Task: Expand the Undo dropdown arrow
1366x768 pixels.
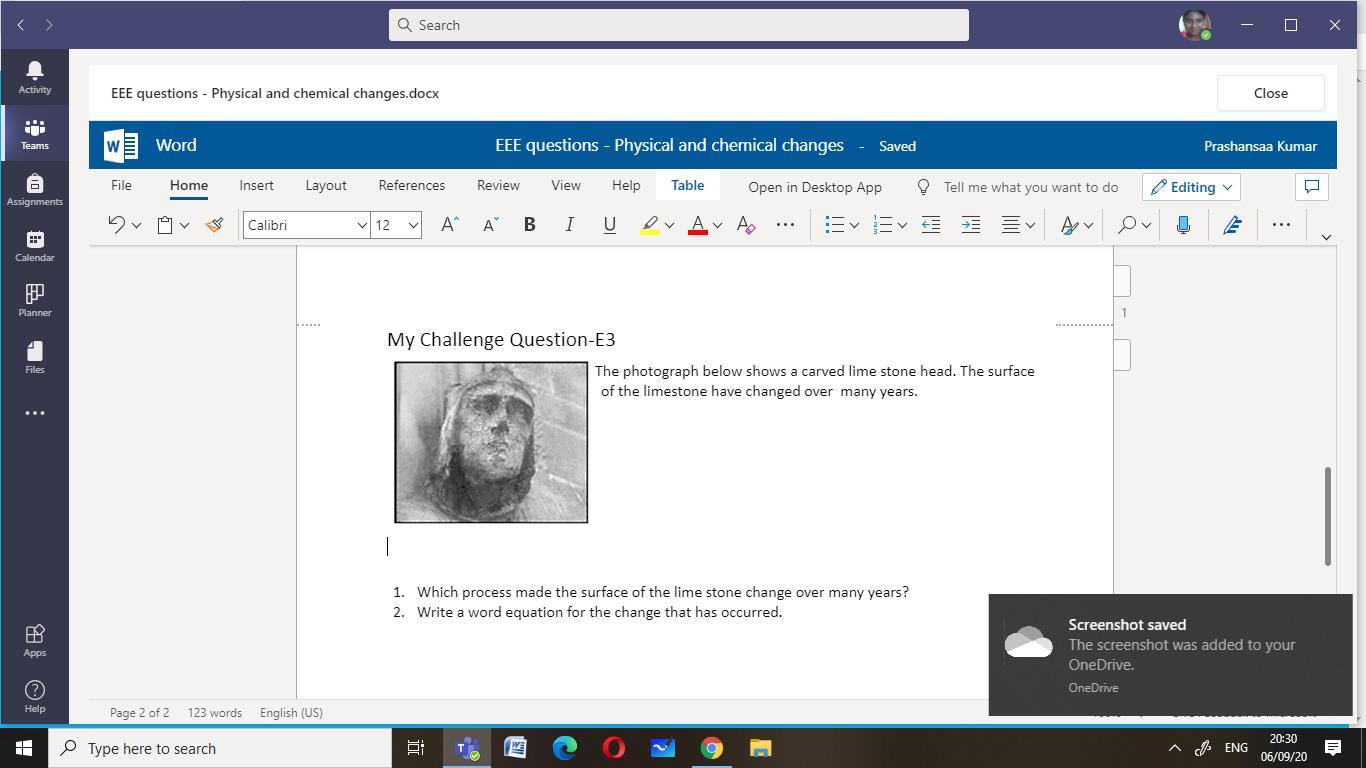Action: click(137, 225)
